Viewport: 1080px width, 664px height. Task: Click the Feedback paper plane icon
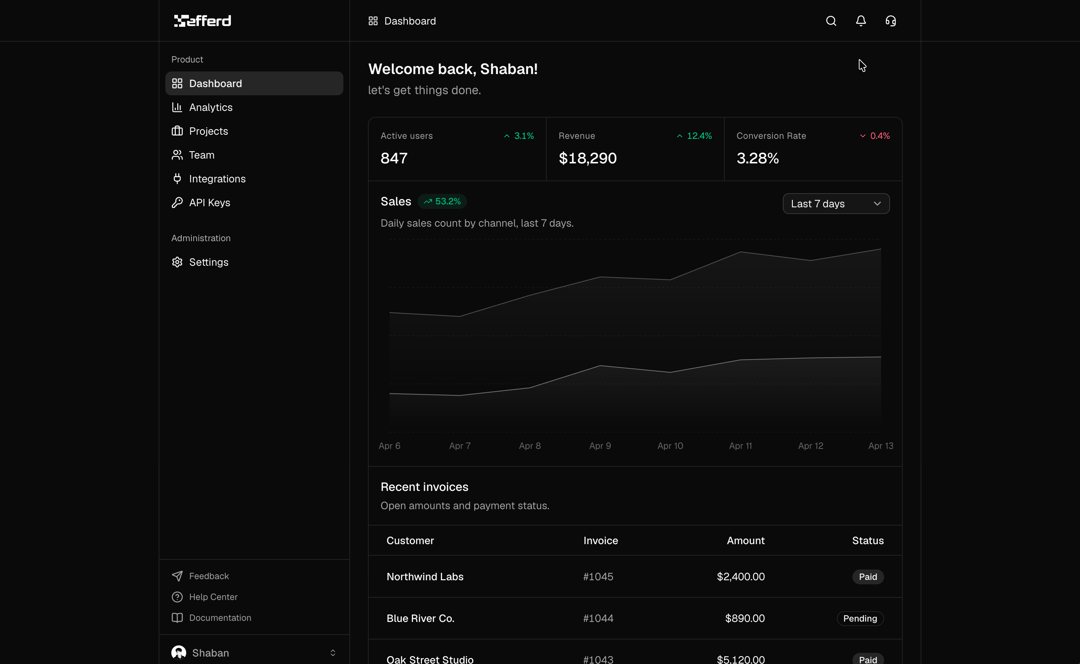tap(177, 576)
